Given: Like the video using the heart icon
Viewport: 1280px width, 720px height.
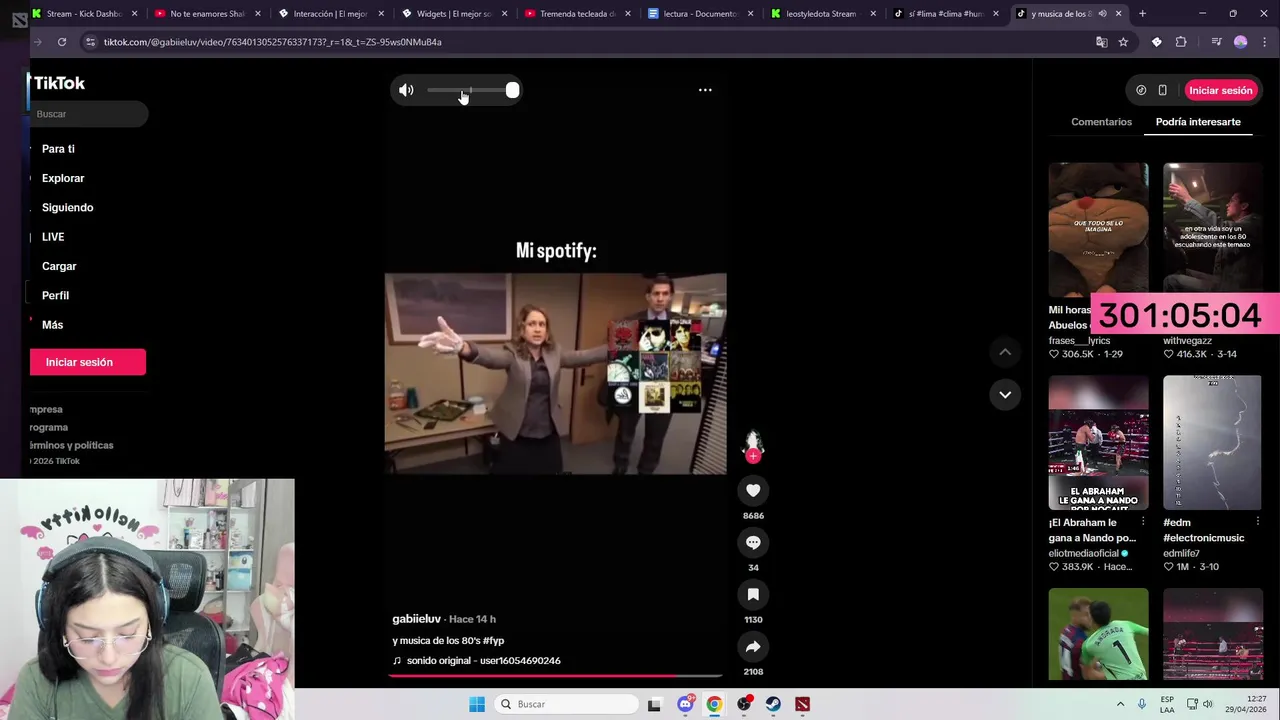Looking at the screenshot, I should pos(753,490).
